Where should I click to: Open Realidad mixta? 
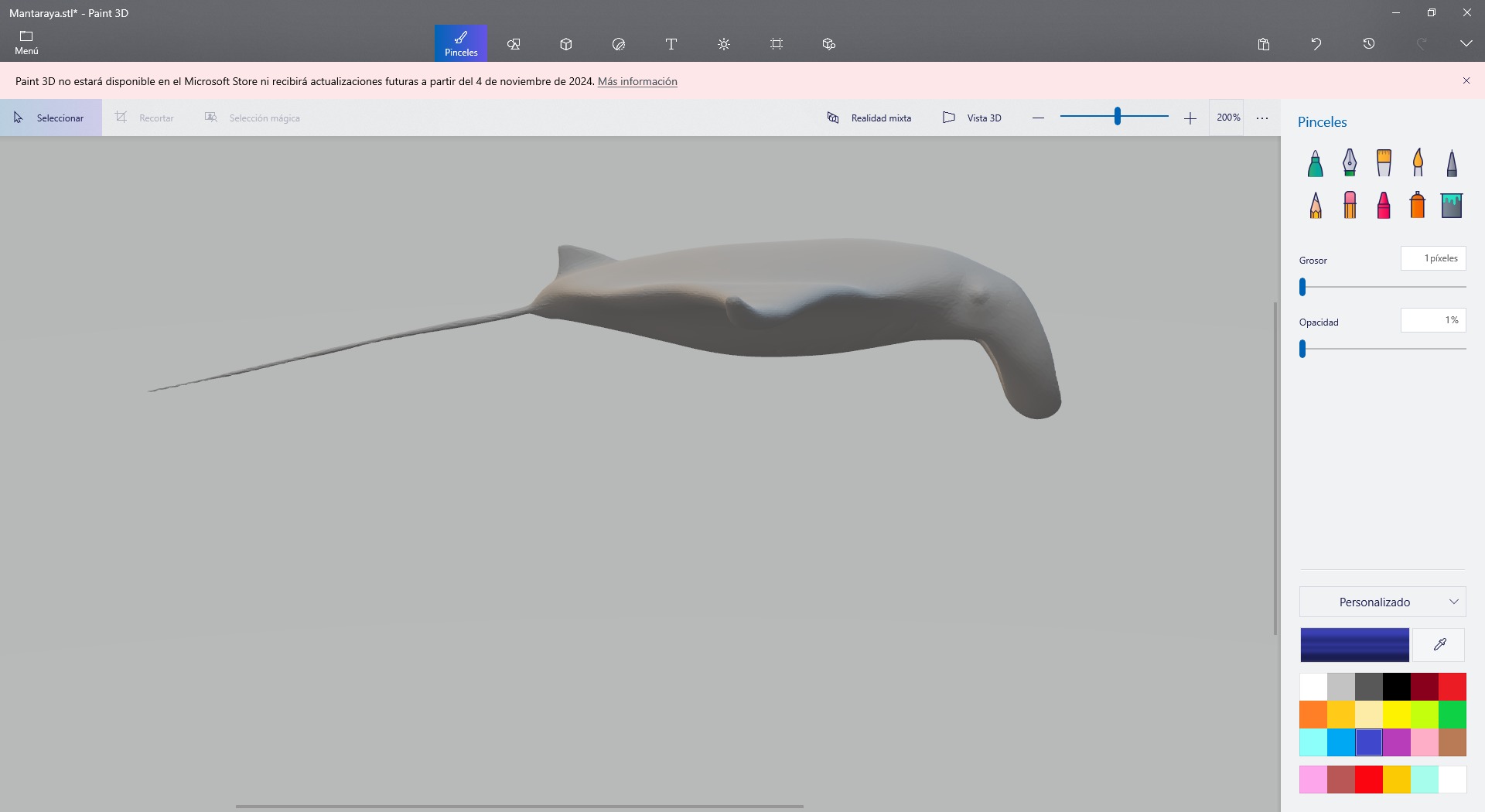pyautogui.click(x=869, y=118)
